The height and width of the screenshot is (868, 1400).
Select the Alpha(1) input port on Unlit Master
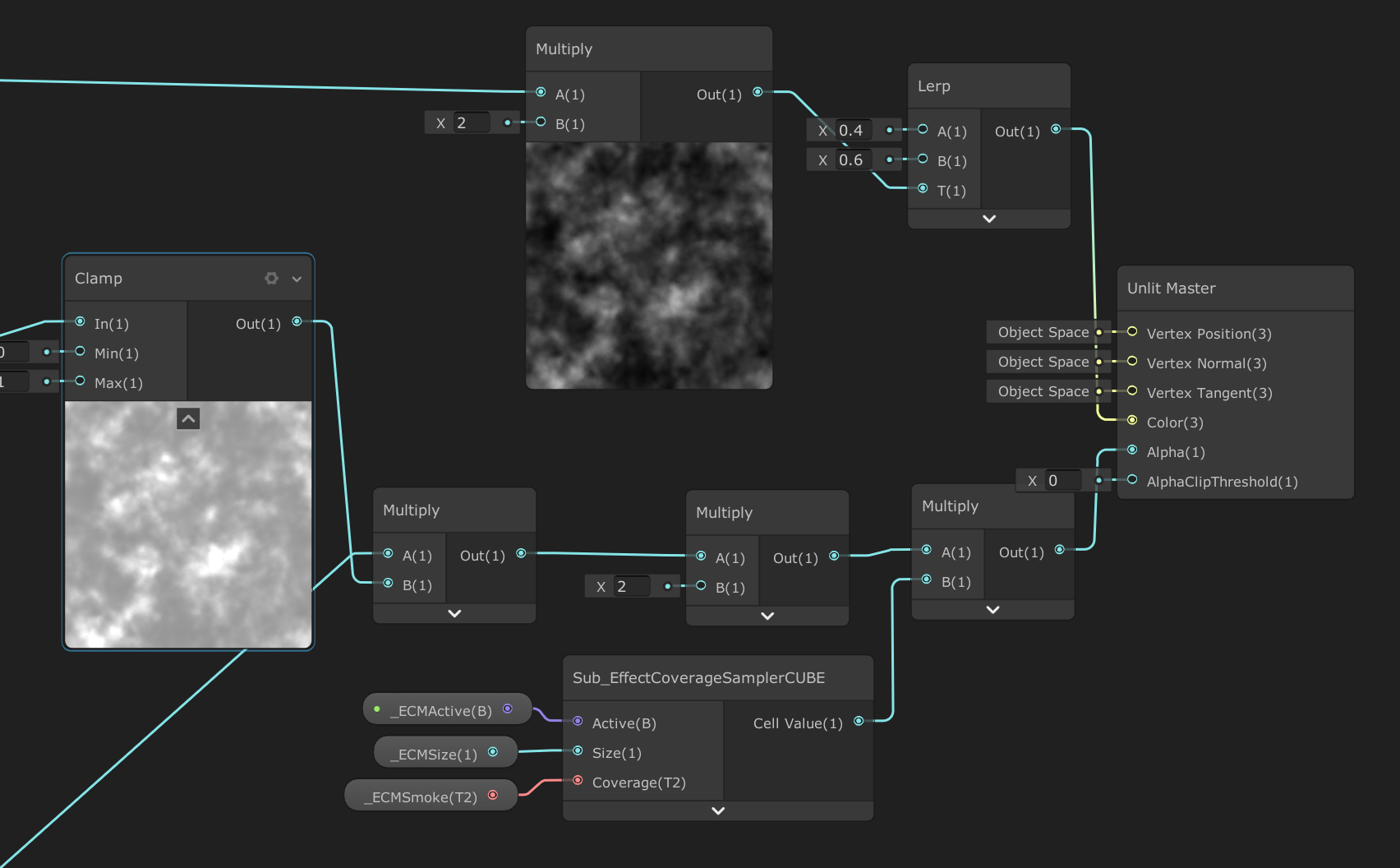(x=1131, y=450)
